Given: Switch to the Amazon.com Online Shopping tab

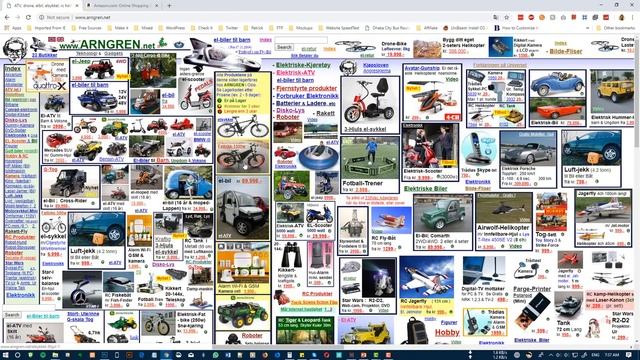Looking at the screenshot, I should (x=121, y=6).
